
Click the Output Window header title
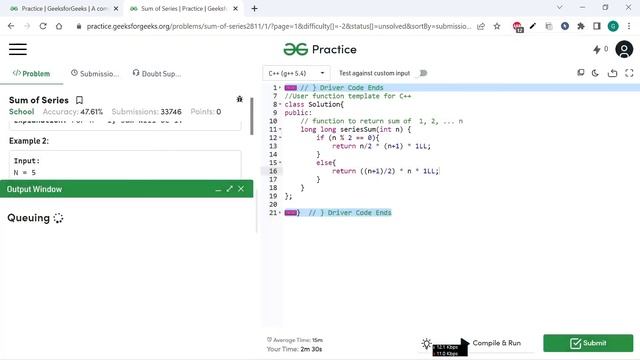[34, 189]
